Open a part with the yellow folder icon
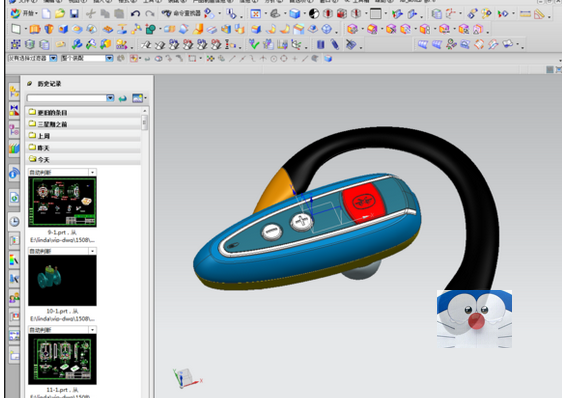 tap(60, 14)
